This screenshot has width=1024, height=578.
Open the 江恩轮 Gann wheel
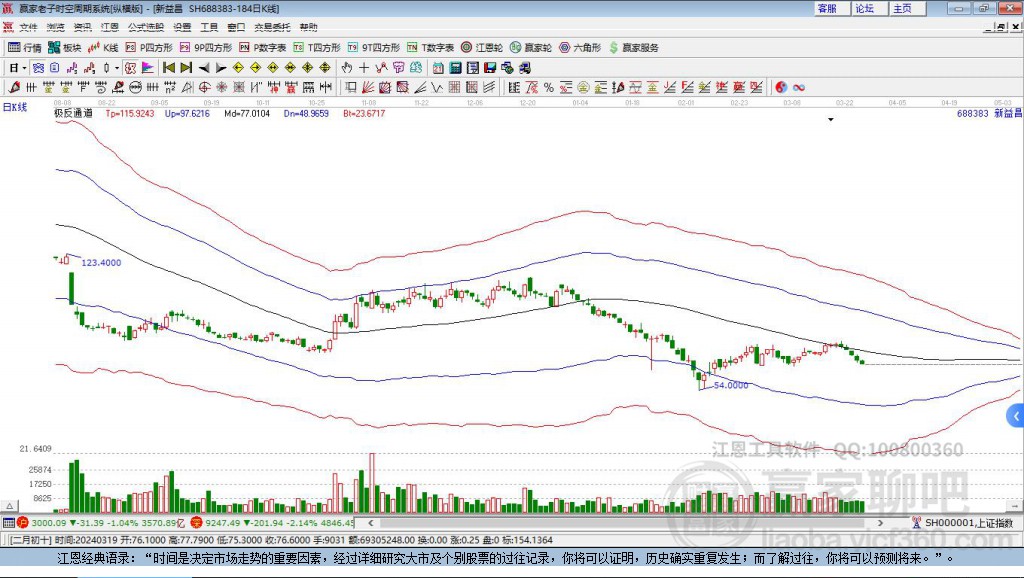pyautogui.click(x=482, y=48)
